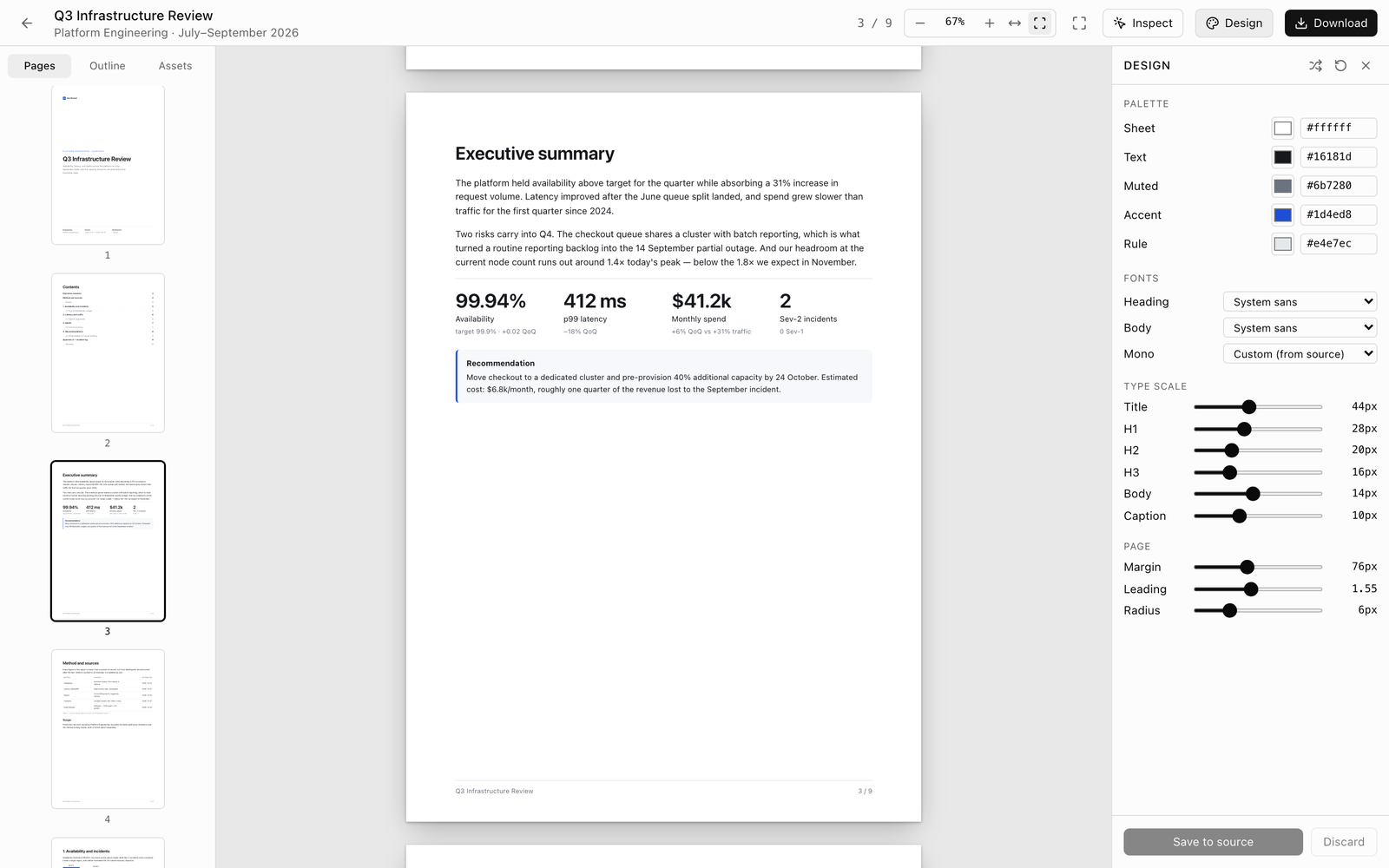This screenshot has height=868, width=1389.
Task: Click the "Sev-2 incidents" label
Action: (x=808, y=319)
